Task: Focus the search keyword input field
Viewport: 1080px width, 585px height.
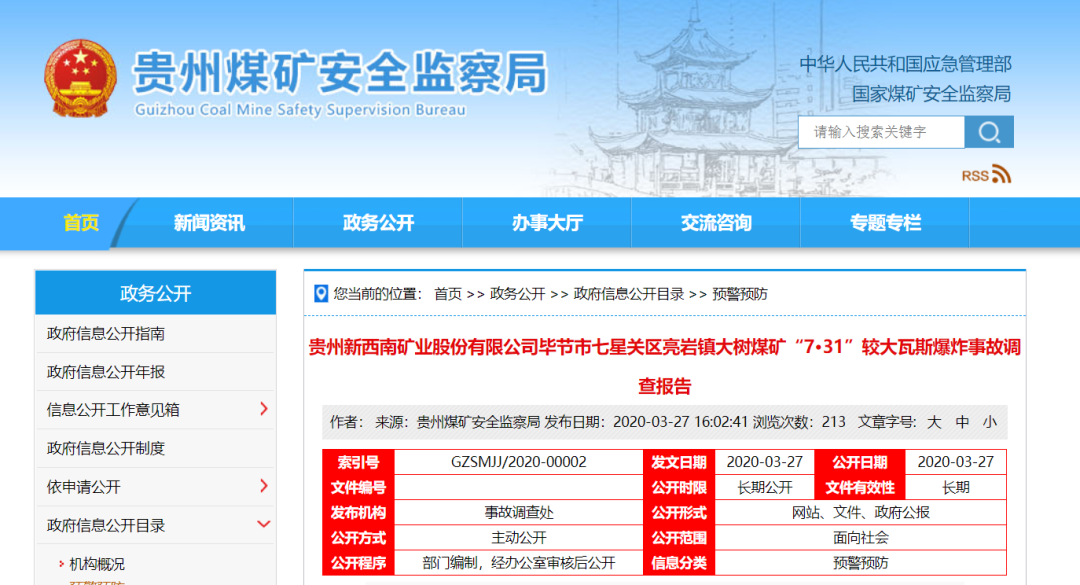Action: tap(881, 132)
